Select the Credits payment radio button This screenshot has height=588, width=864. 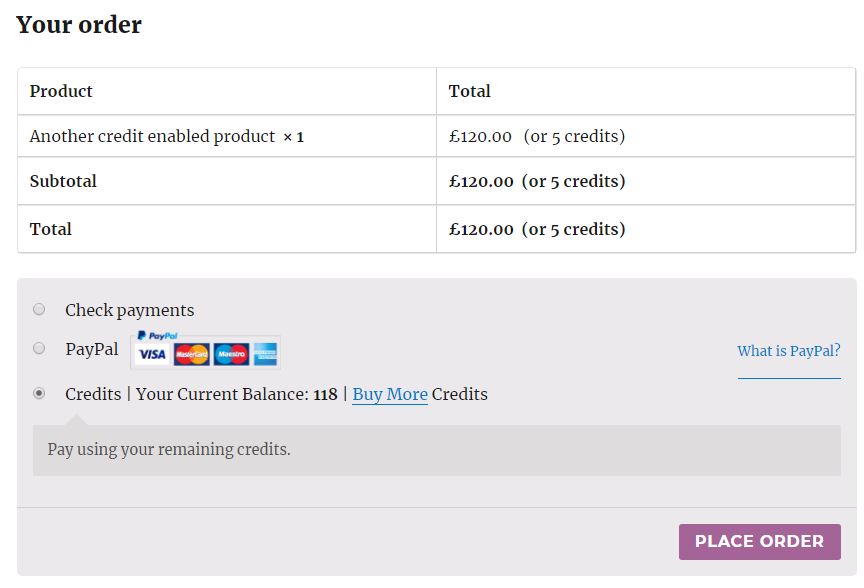click(x=39, y=393)
